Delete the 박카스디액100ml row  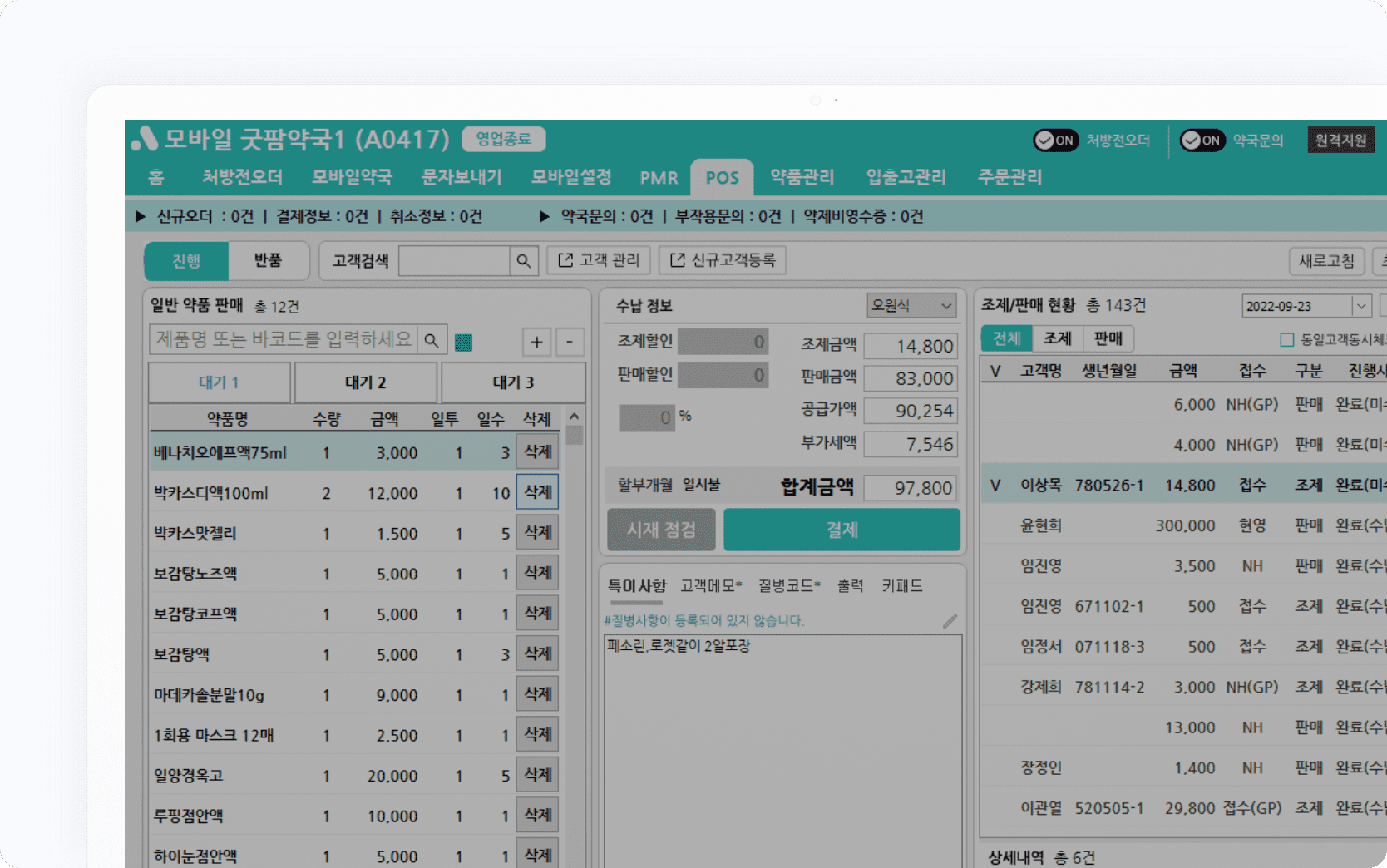pyautogui.click(x=537, y=491)
